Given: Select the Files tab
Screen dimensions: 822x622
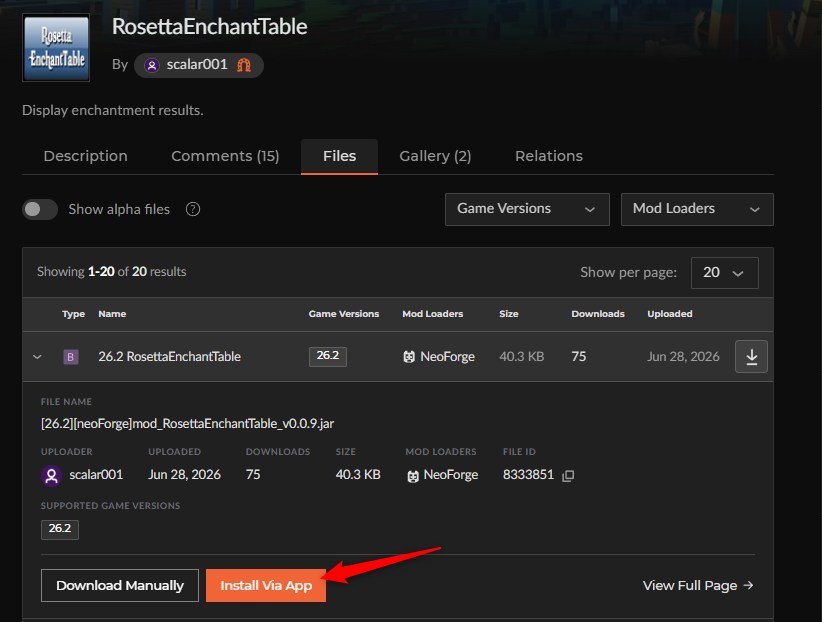Looking at the screenshot, I should coord(339,156).
